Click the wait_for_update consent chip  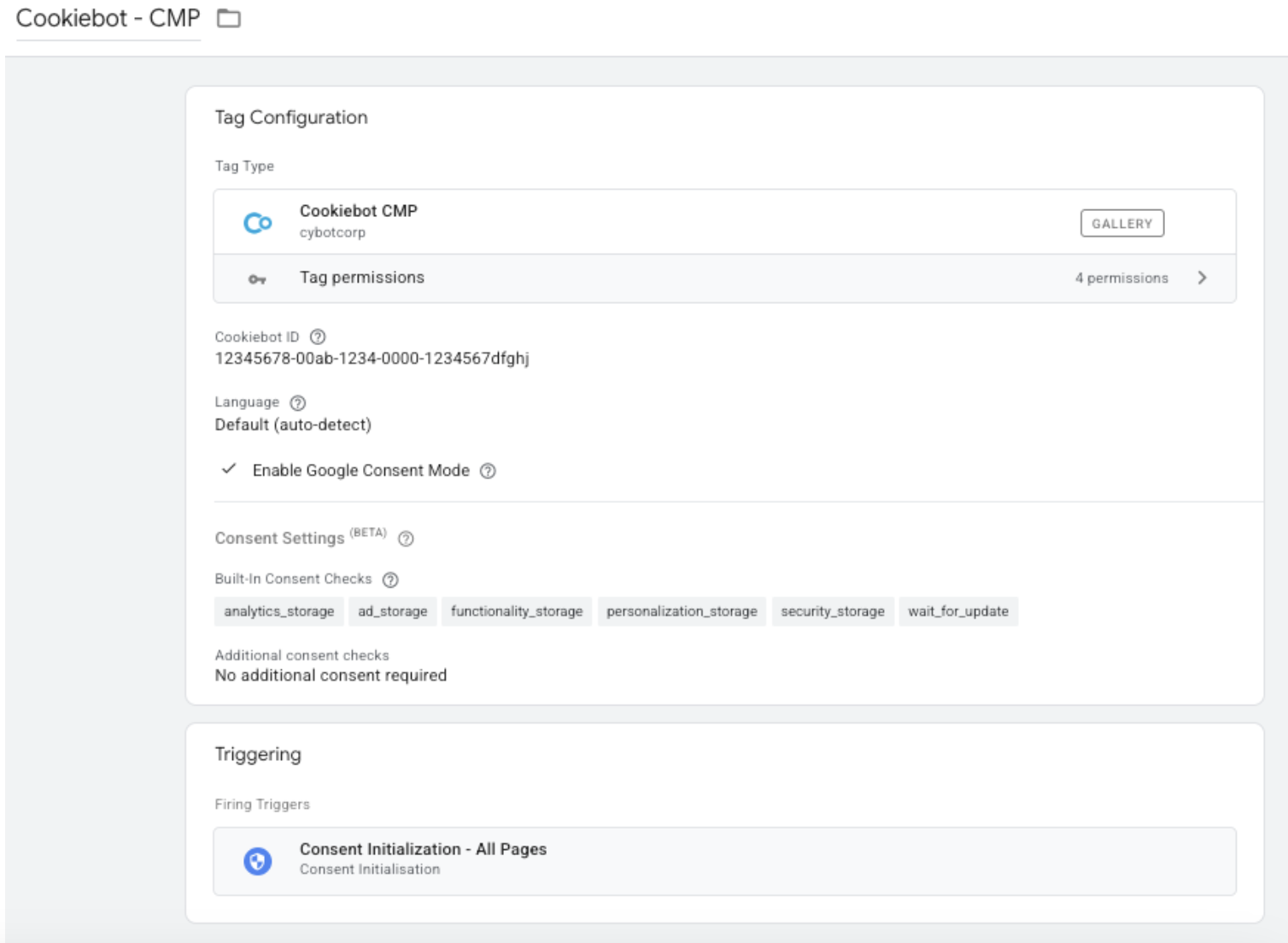coord(958,612)
